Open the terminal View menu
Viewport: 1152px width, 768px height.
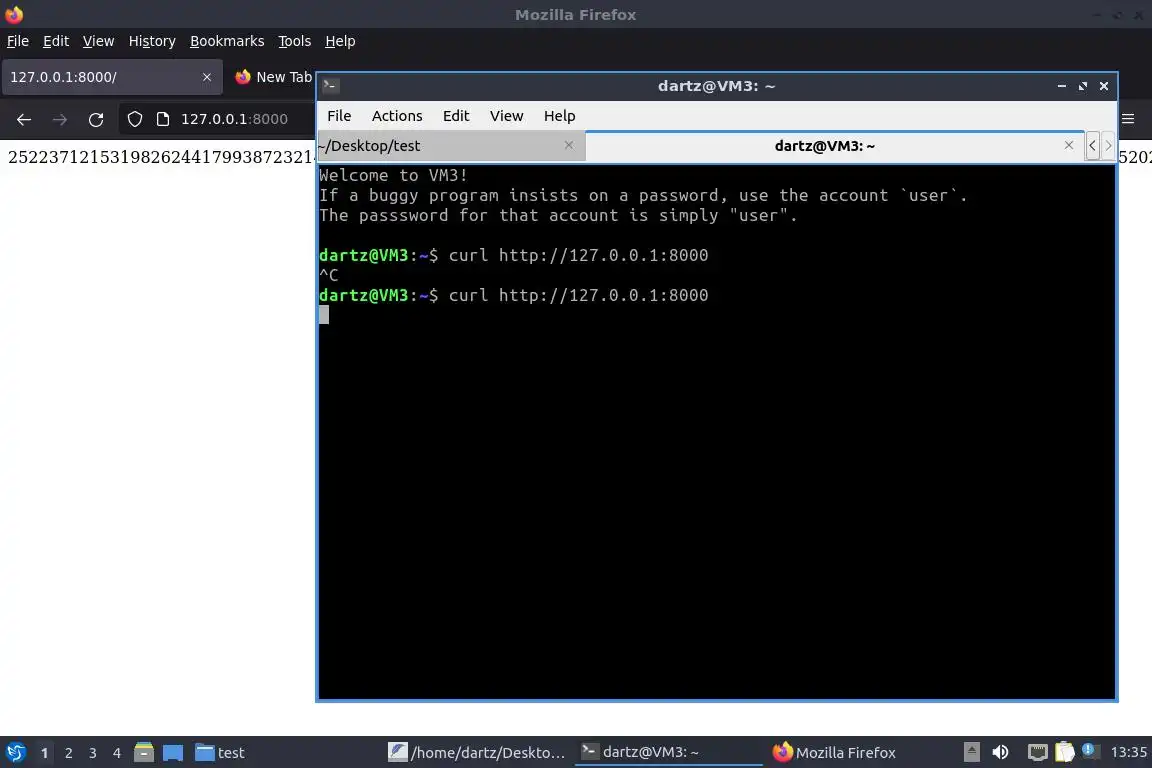click(x=506, y=116)
